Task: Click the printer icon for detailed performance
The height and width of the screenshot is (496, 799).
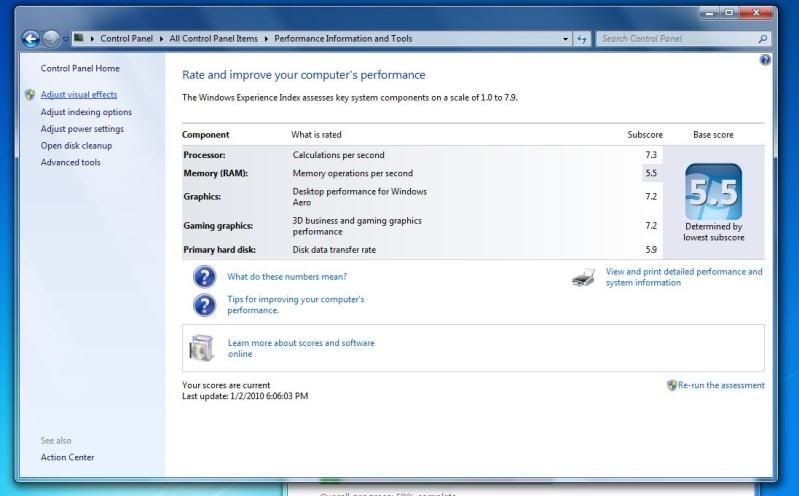Action: (584, 278)
